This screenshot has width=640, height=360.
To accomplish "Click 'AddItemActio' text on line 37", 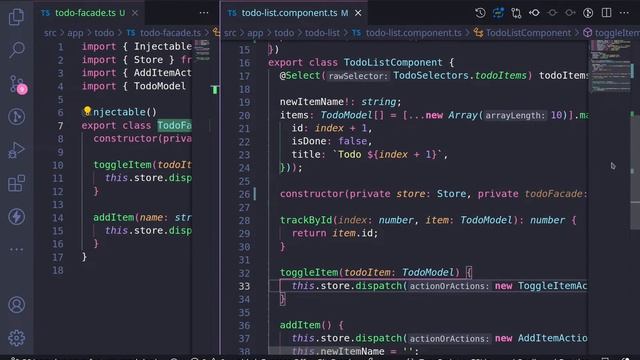I will [x=552, y=338].
